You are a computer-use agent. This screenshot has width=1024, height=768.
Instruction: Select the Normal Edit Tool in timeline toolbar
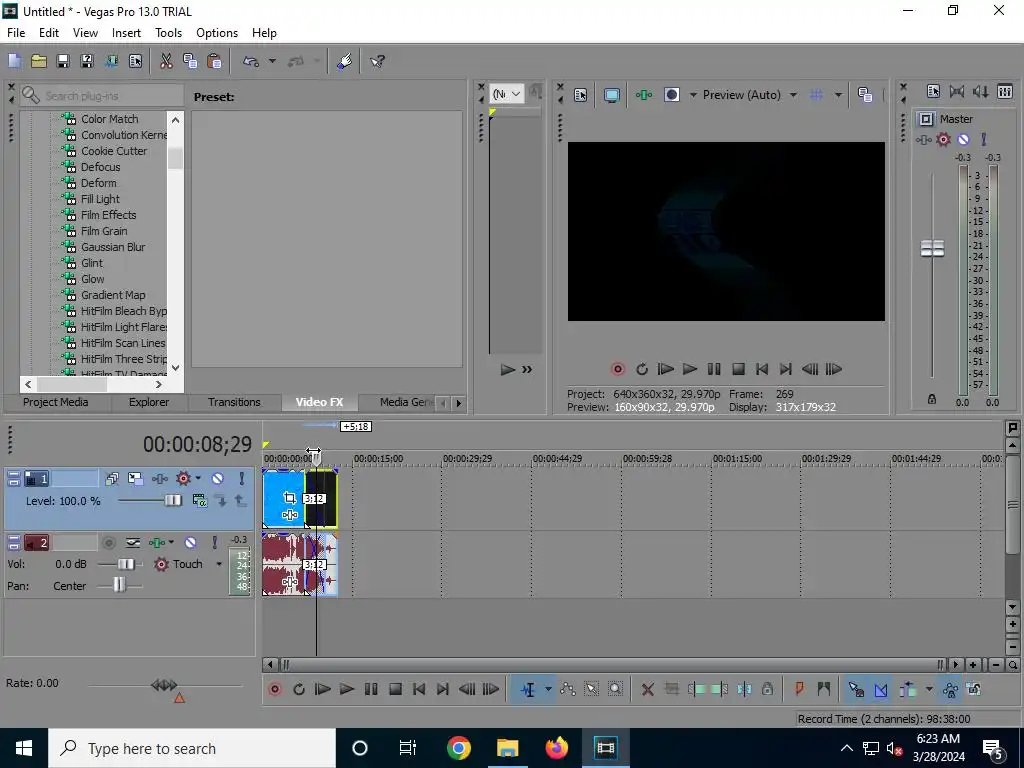(528, 689)
